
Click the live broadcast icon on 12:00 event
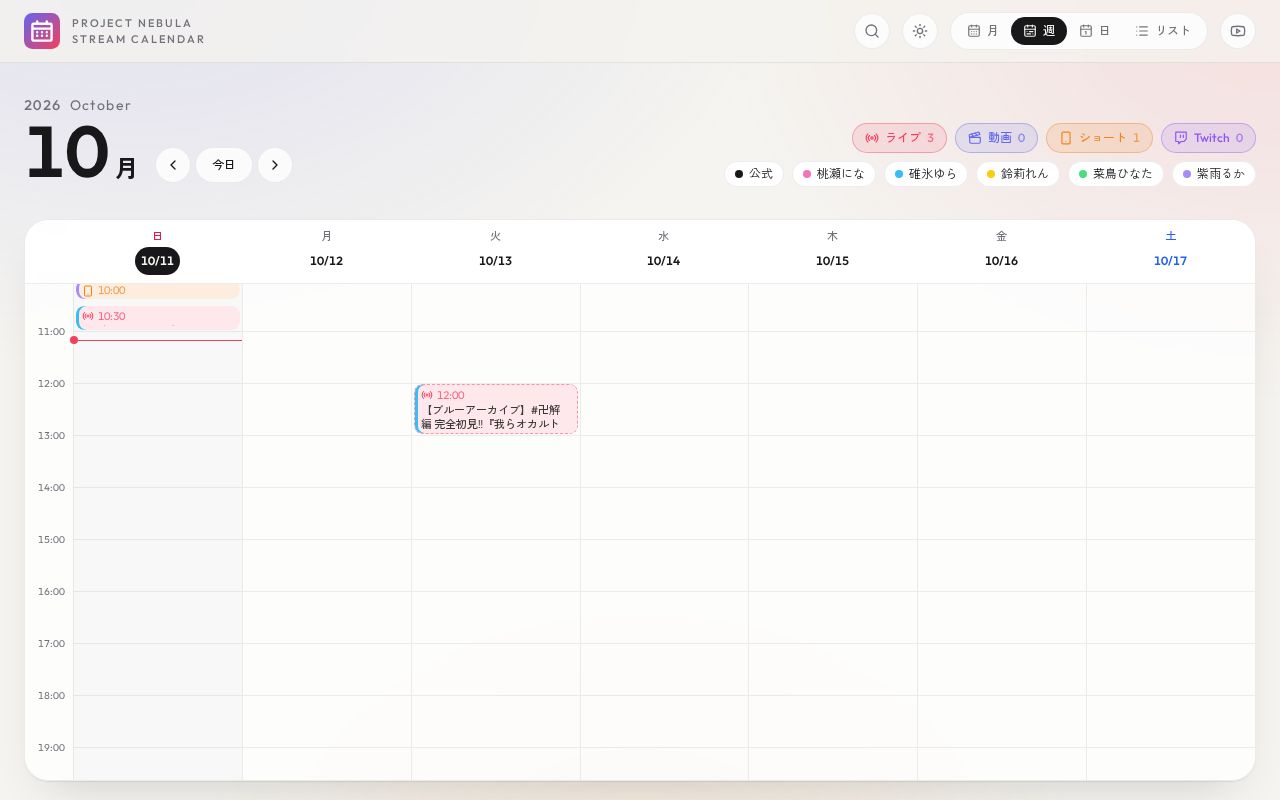coord(427,395)
